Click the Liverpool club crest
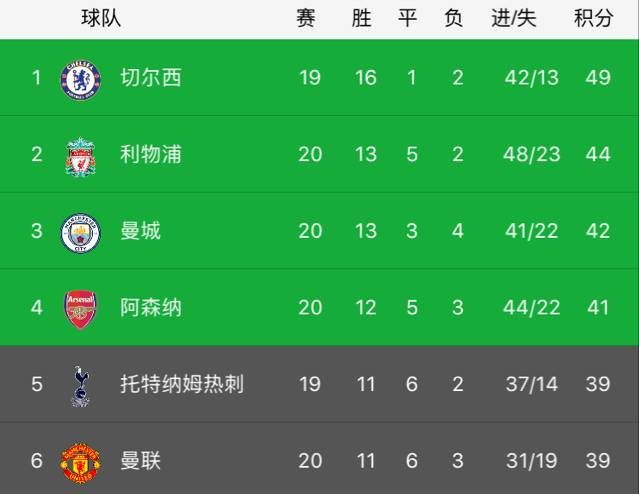The height and width of the screenshot is (494, 639). coord(81,157)
